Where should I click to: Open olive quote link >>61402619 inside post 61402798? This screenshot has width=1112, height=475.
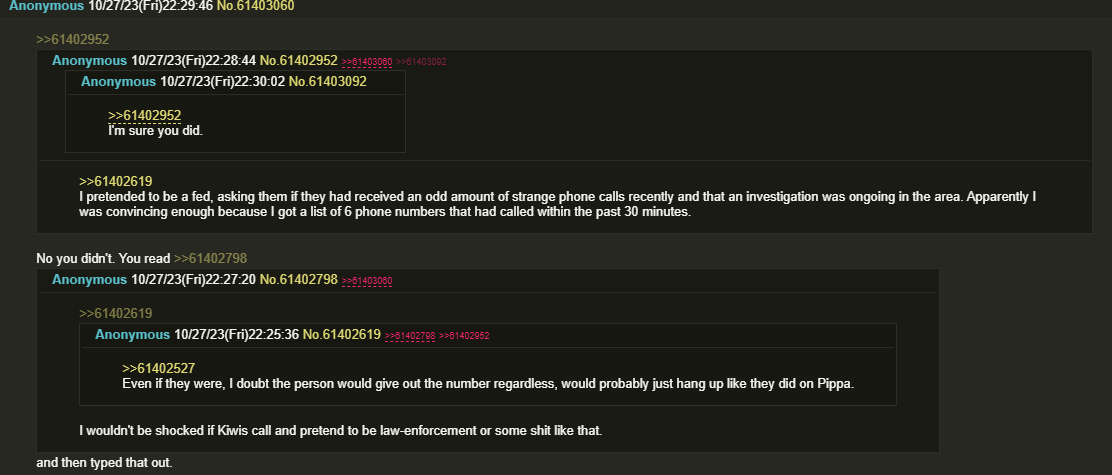(116, 313)
